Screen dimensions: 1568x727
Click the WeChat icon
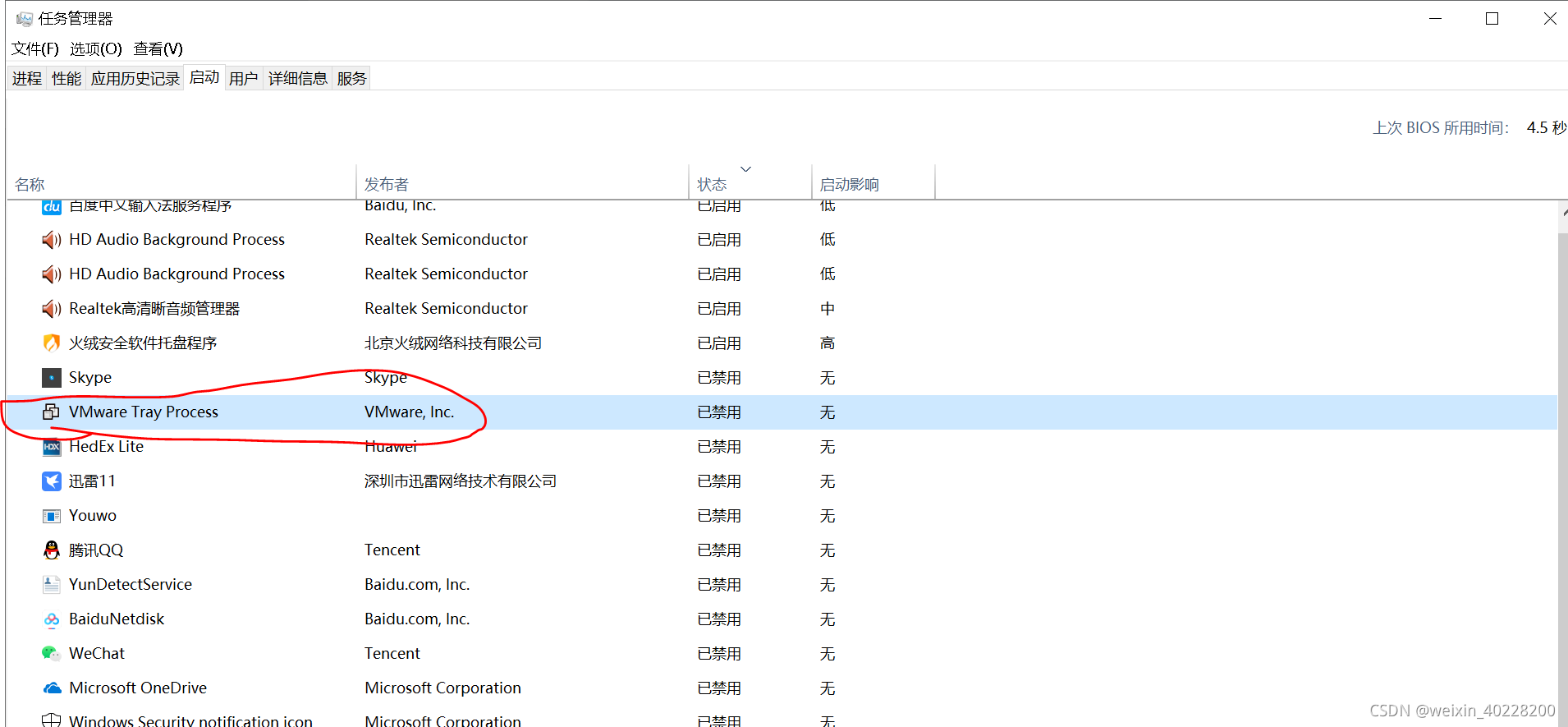click(52, 654)
